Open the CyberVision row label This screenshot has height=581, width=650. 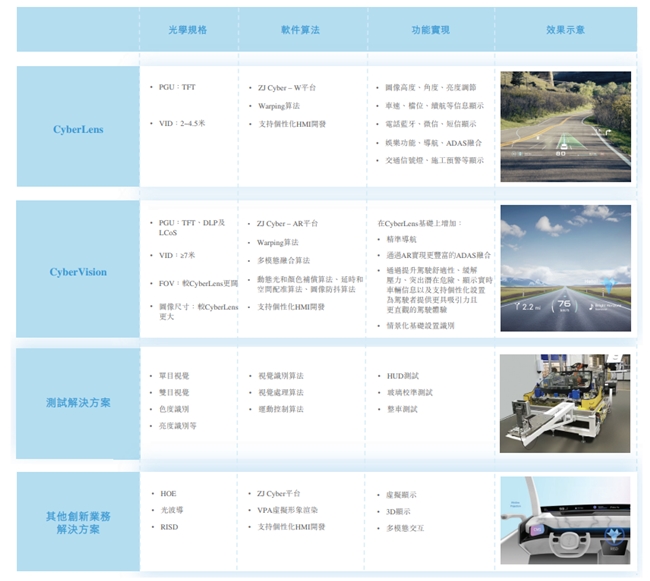(78, 272)
